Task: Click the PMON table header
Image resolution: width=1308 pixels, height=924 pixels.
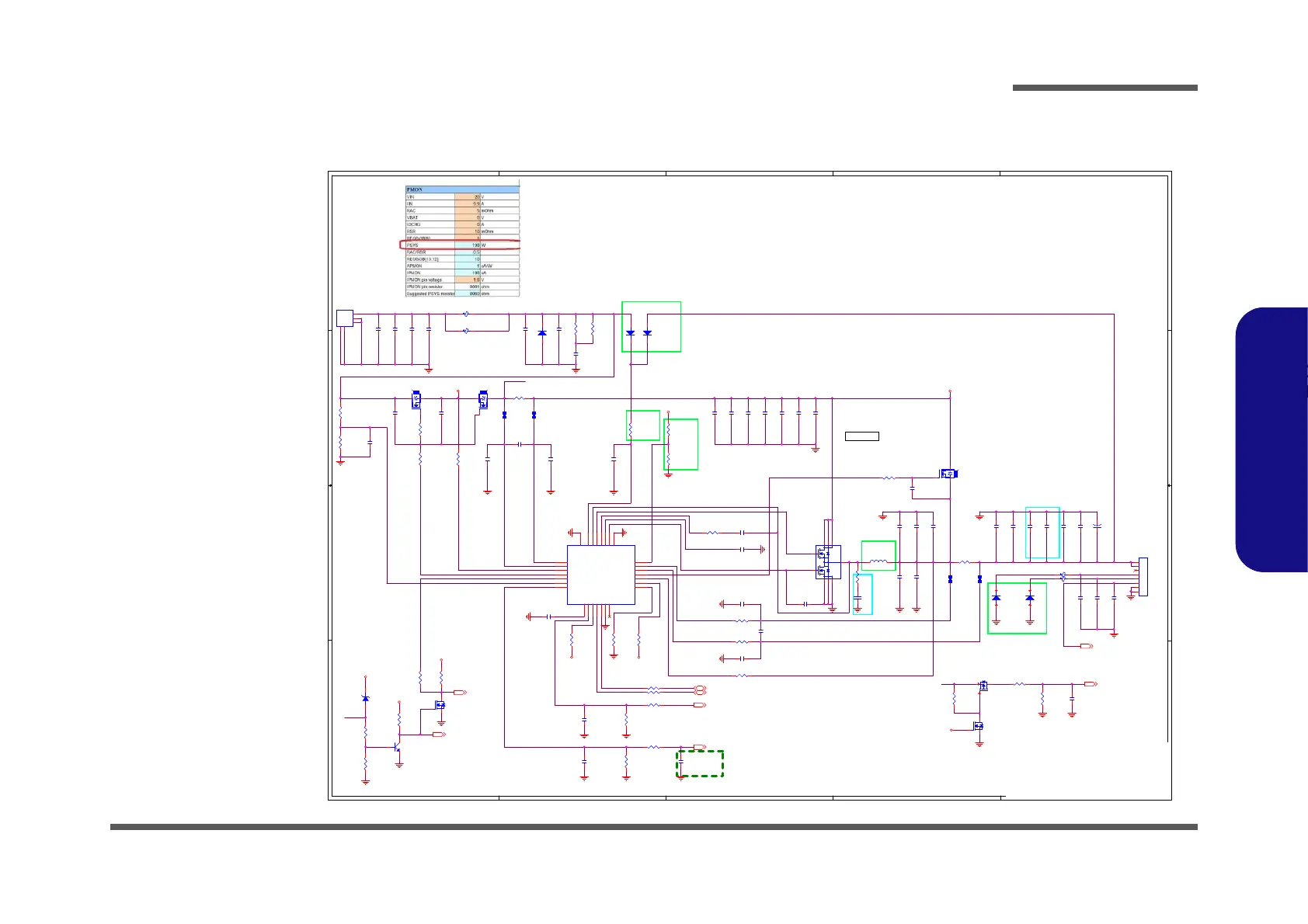Action: point(463,189)
